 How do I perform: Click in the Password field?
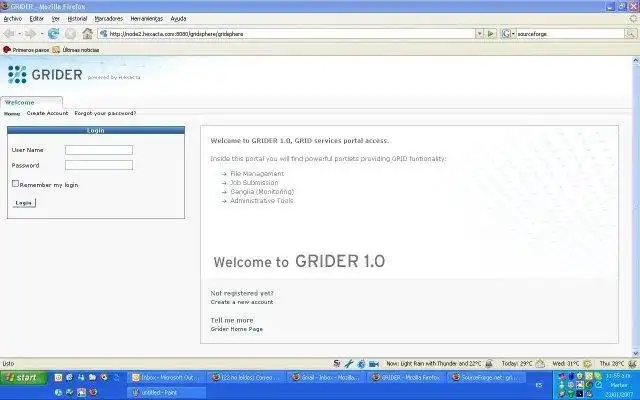(99, 165)
